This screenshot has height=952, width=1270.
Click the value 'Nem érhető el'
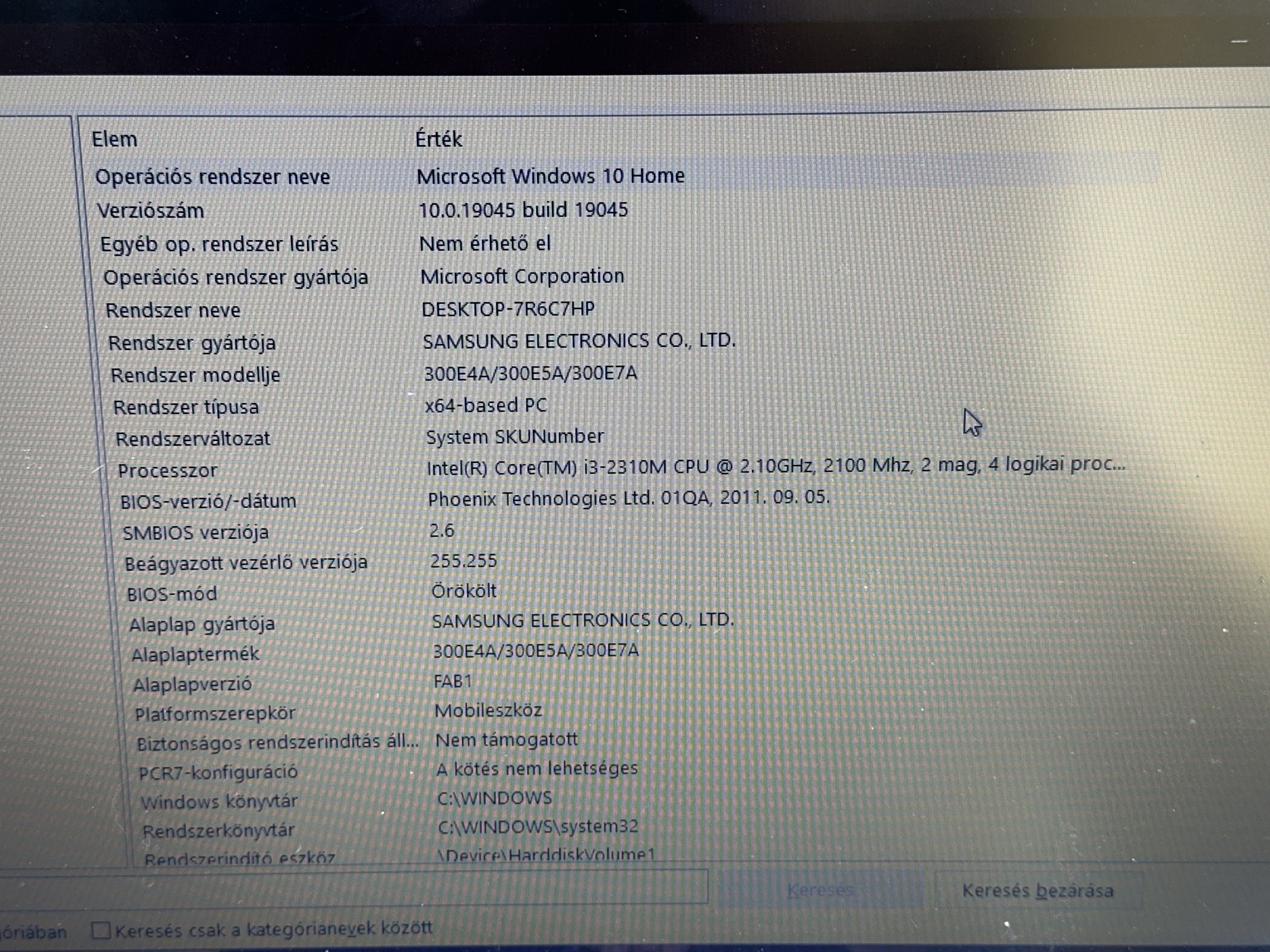(485, 243)
